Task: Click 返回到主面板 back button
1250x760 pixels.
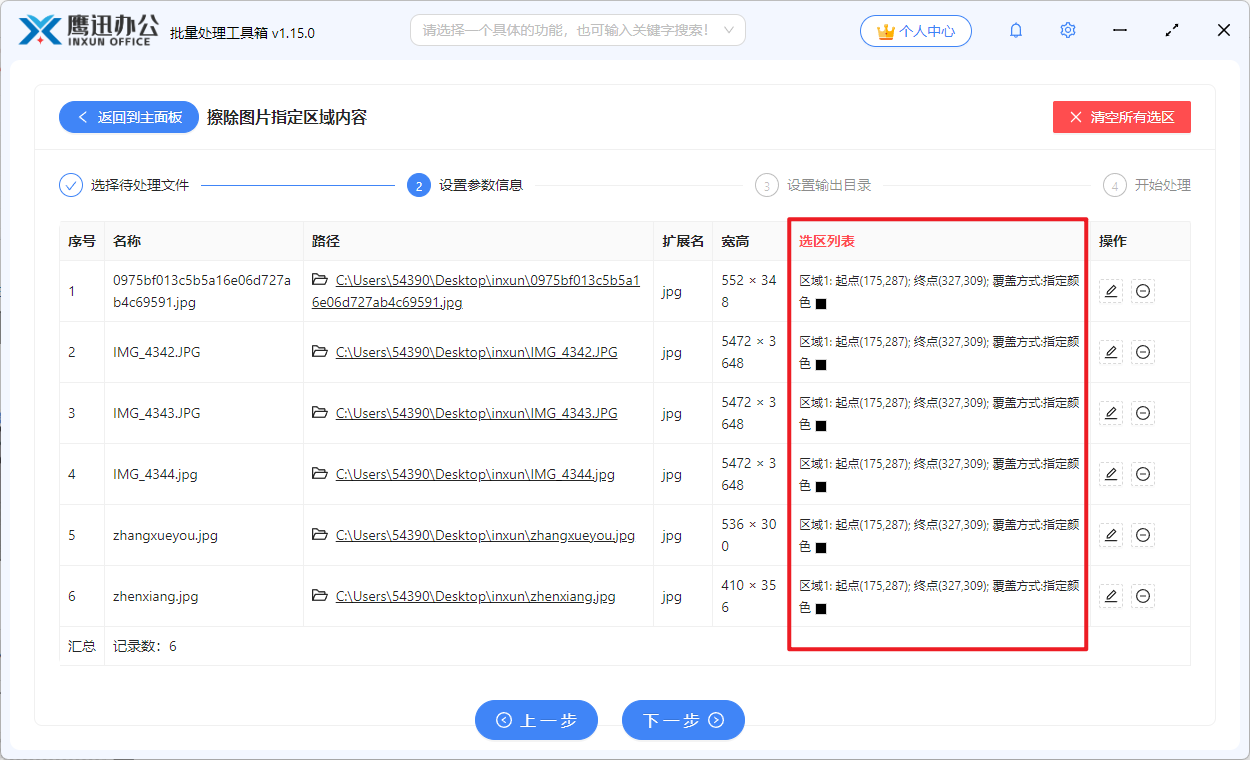Action: (x=128, y=117)
